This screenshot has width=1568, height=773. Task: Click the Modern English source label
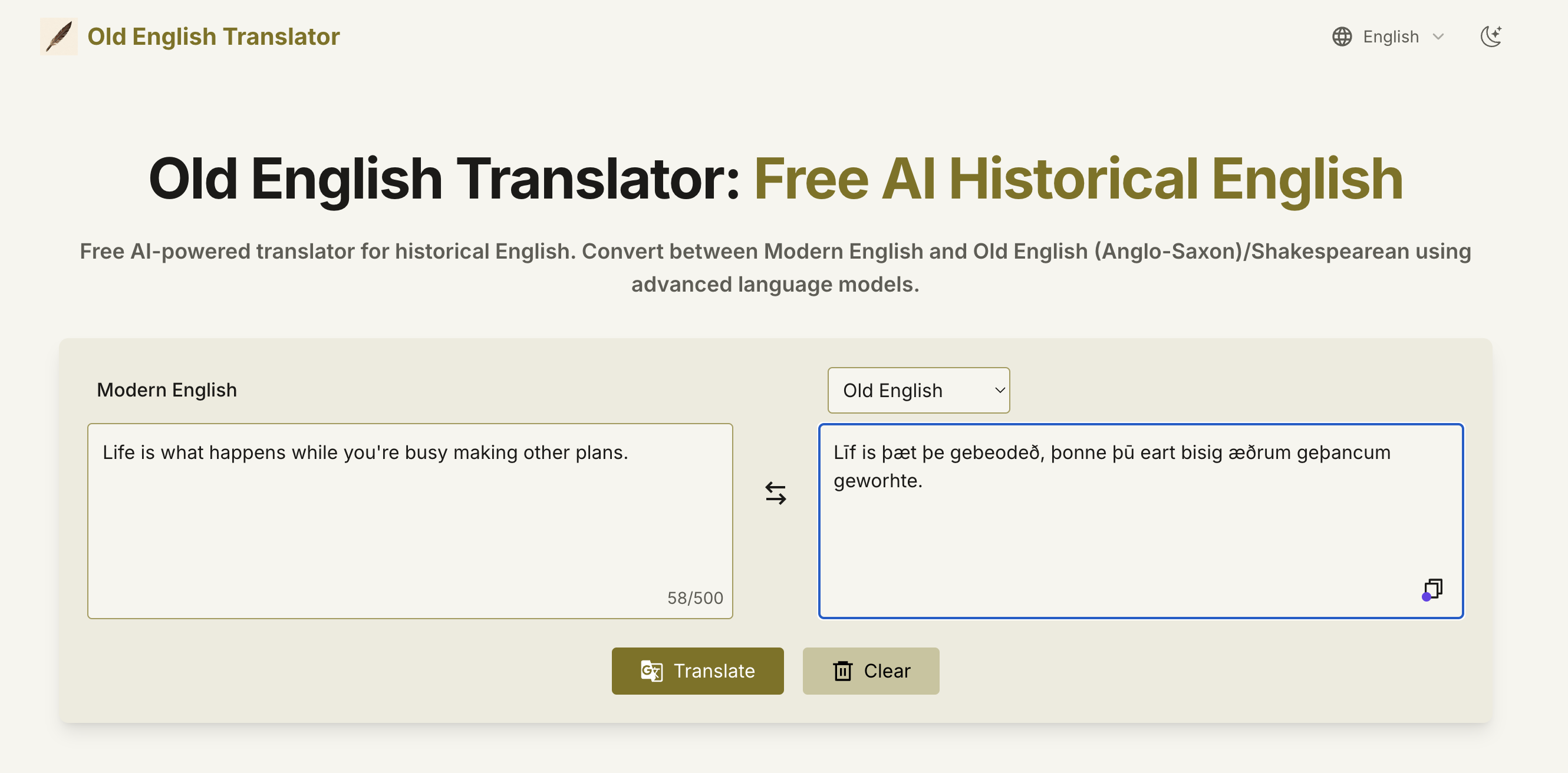tap(167, 390)
